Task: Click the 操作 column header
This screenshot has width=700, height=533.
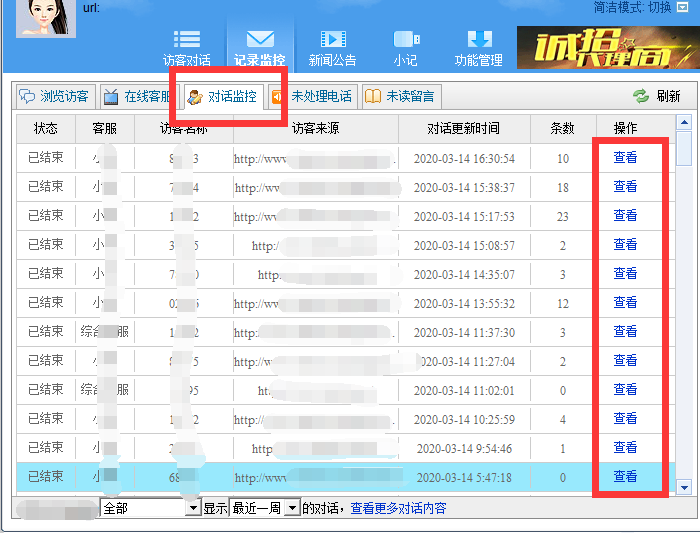Action: click(625, 129)
